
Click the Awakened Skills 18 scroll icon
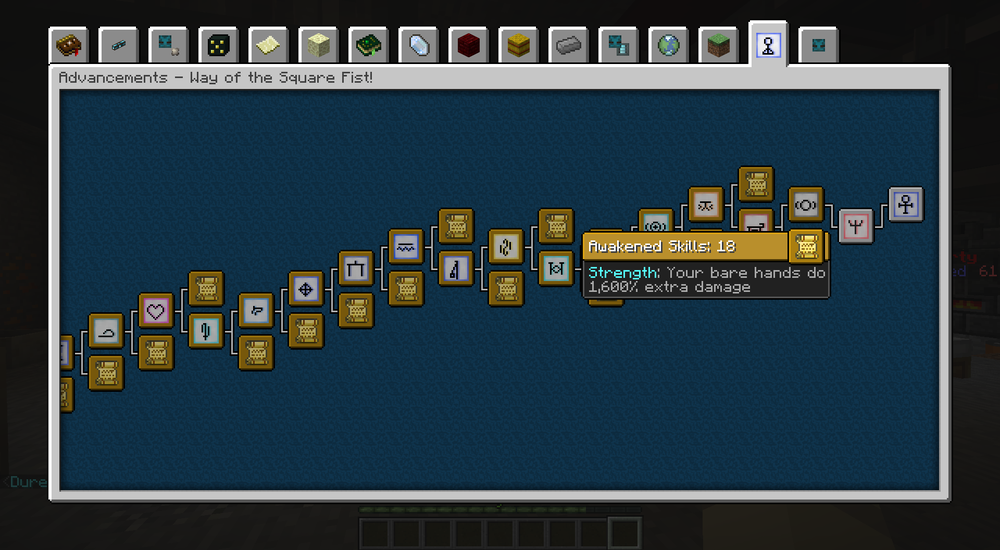806,246
